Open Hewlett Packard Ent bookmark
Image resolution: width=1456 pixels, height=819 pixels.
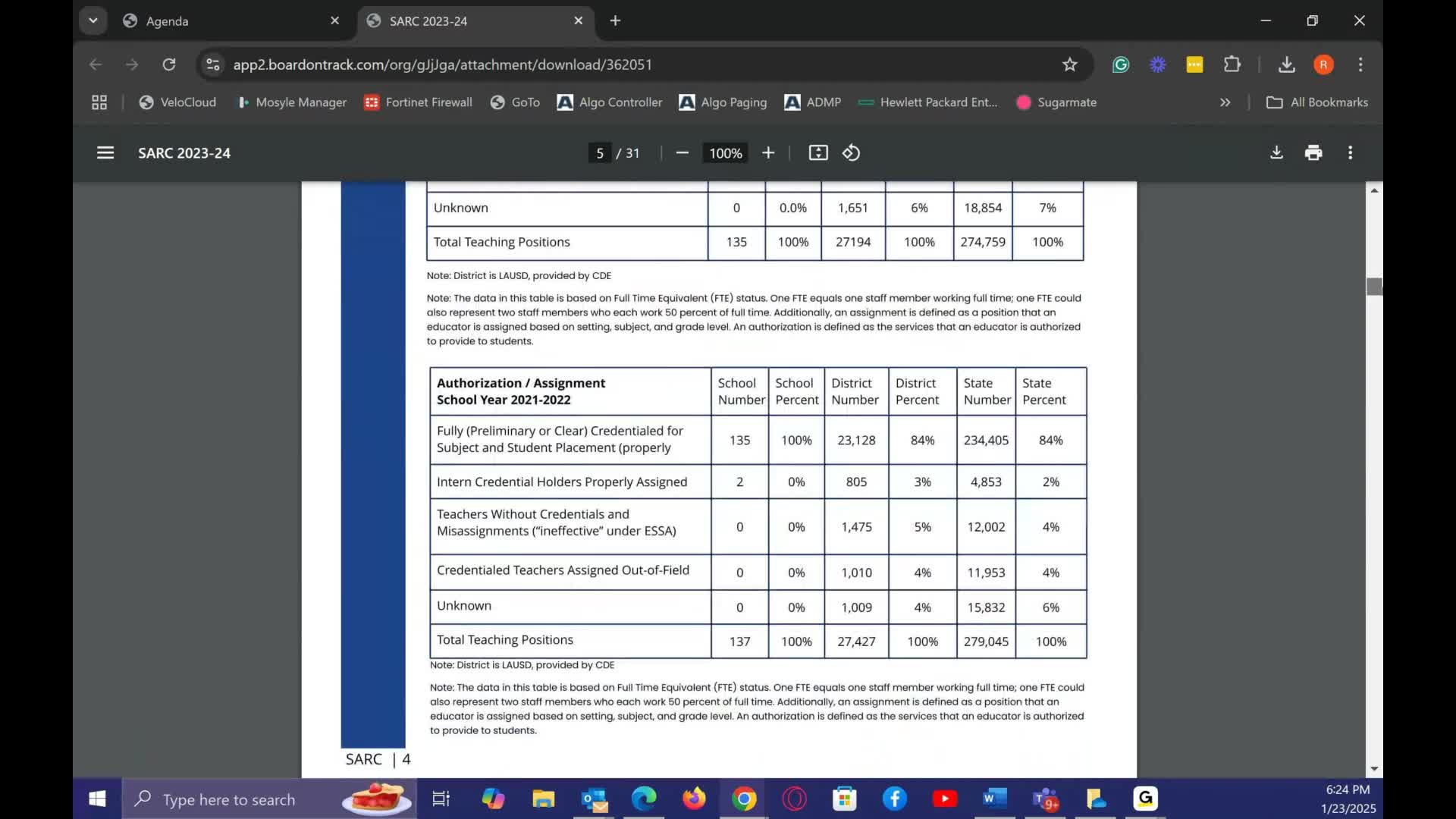click(928, 102)
